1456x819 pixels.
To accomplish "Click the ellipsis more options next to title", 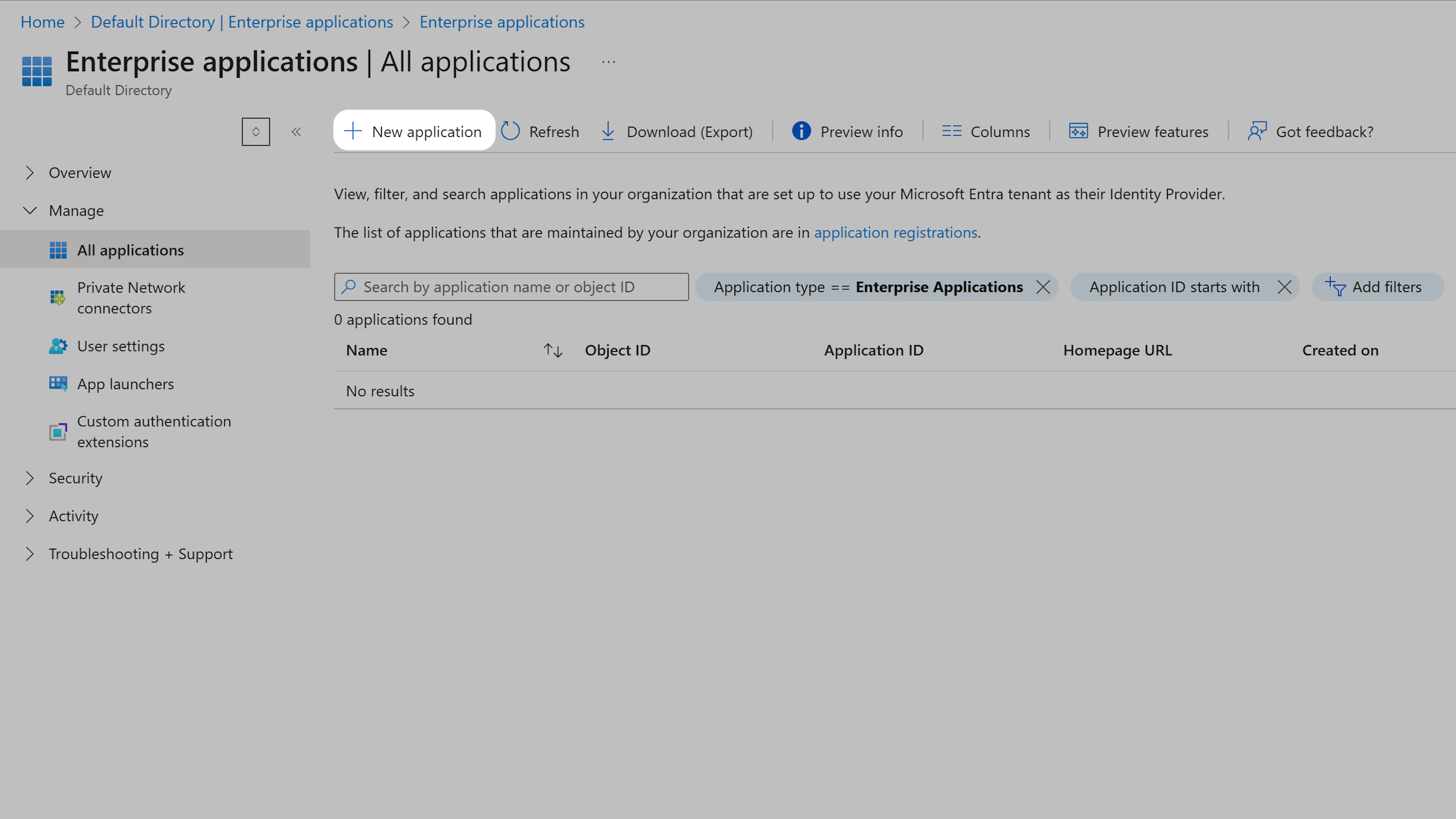I will tap(608, 62).
